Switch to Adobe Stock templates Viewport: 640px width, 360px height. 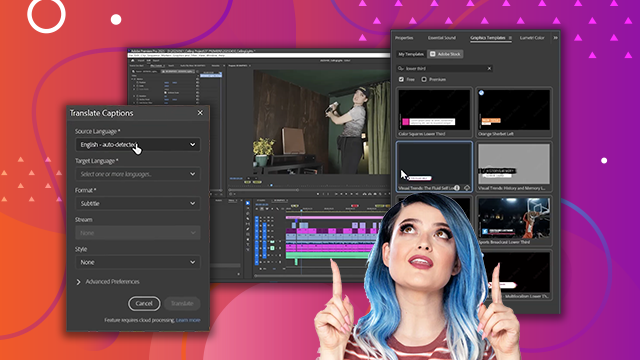(x=445, y=54)
